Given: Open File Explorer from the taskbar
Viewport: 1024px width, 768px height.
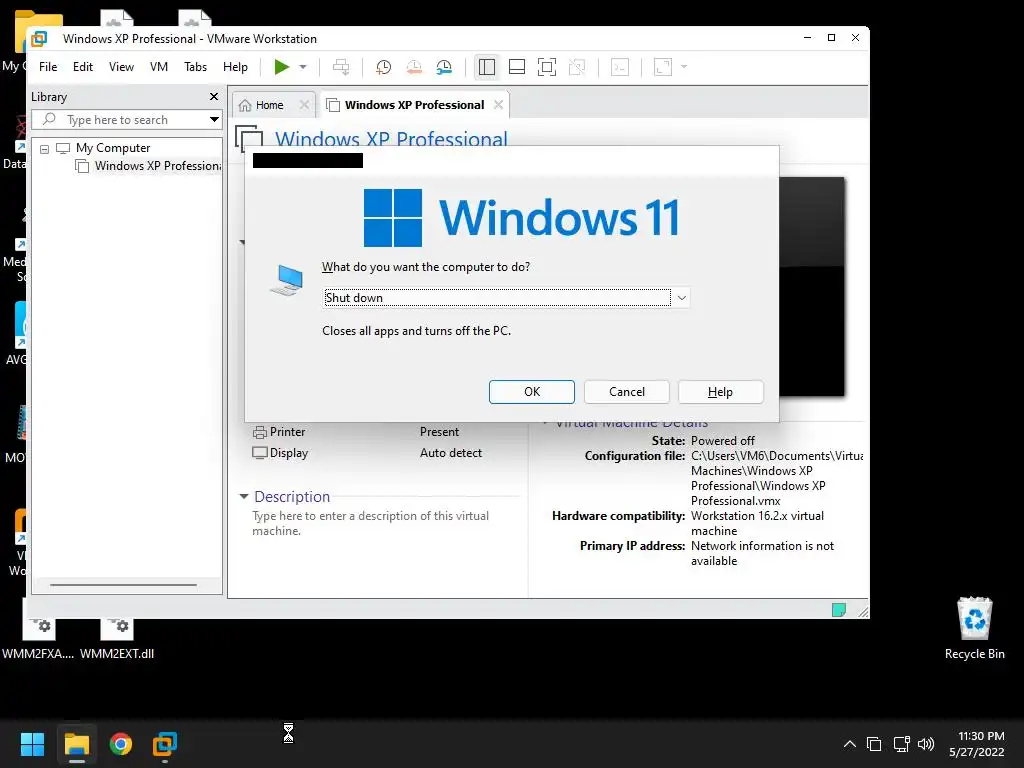Looking at the screenshot, I should click(76, 744).
